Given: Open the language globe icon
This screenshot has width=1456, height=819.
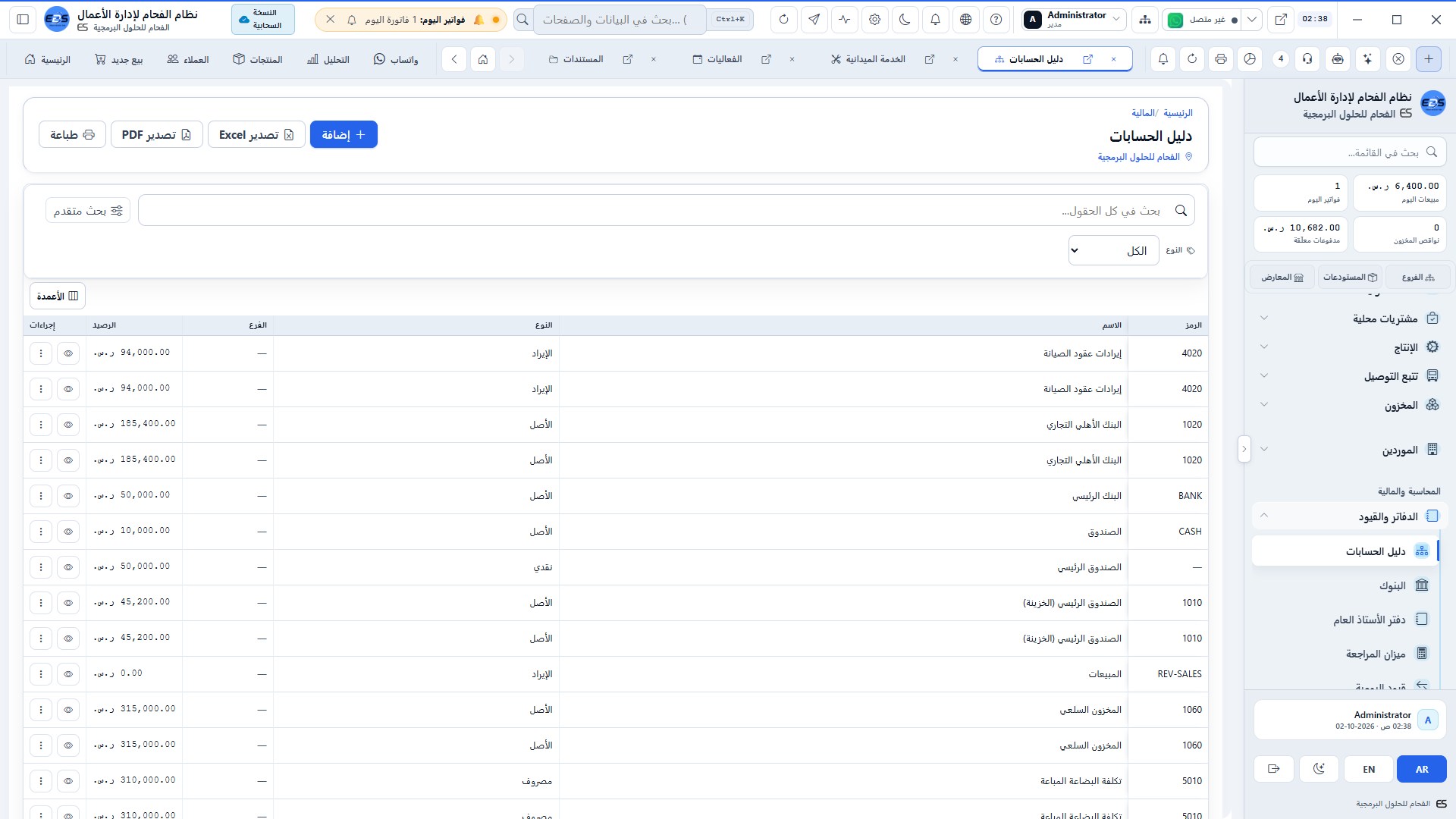Looking at the screenshot, I should point(966,20).
